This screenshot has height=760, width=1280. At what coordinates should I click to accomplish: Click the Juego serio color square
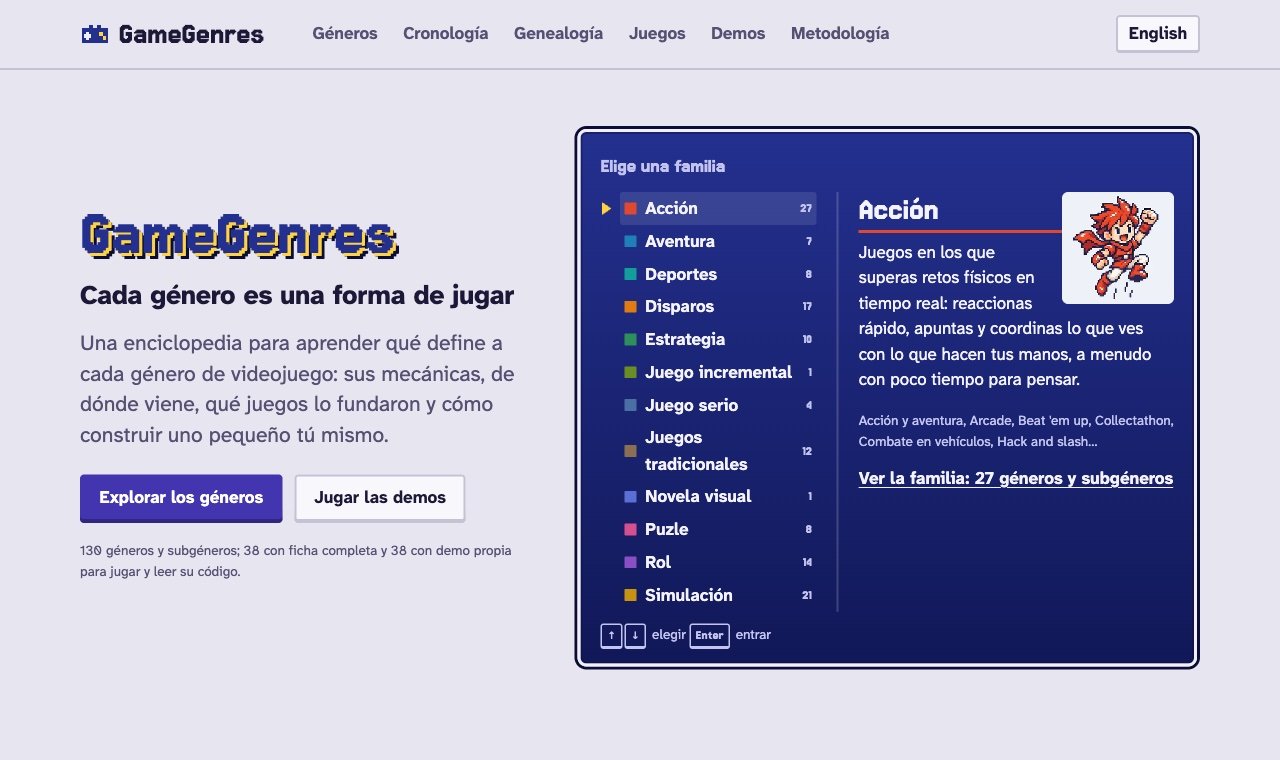point(630,405)
